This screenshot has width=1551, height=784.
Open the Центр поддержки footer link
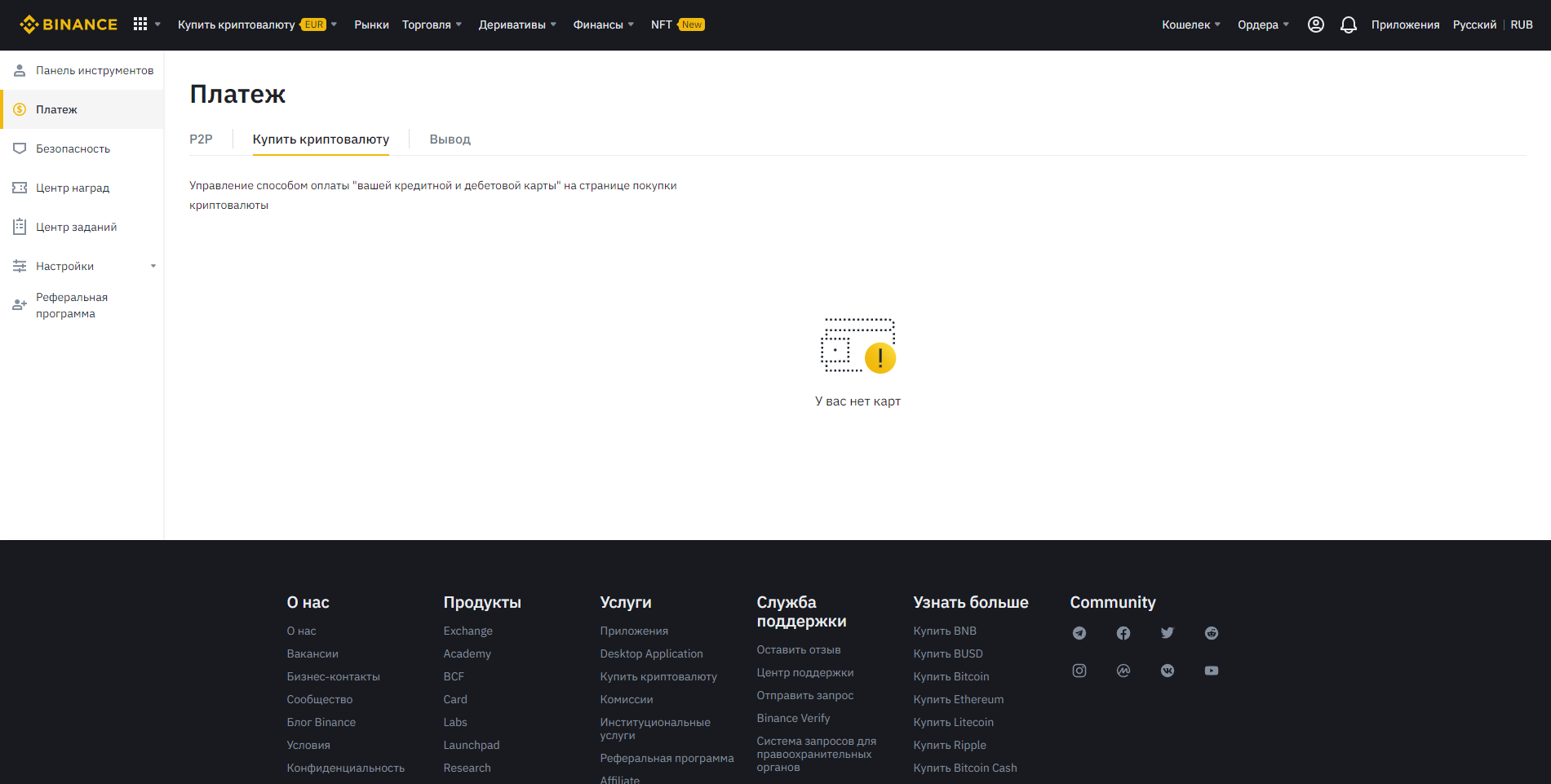pos(804,672)
